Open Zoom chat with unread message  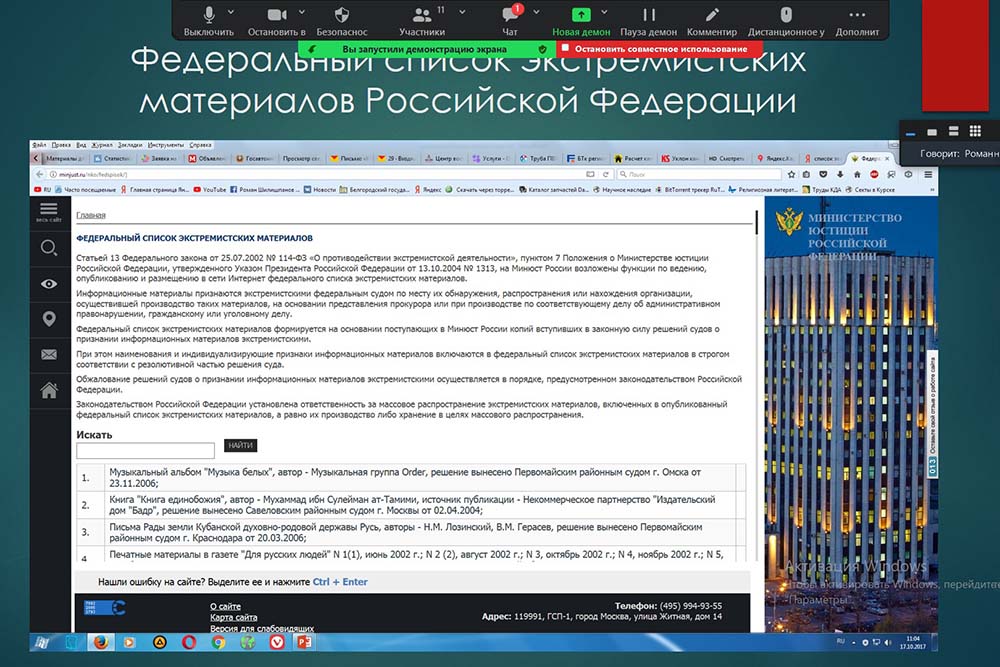pyautogui.click(x=510, y=20)
